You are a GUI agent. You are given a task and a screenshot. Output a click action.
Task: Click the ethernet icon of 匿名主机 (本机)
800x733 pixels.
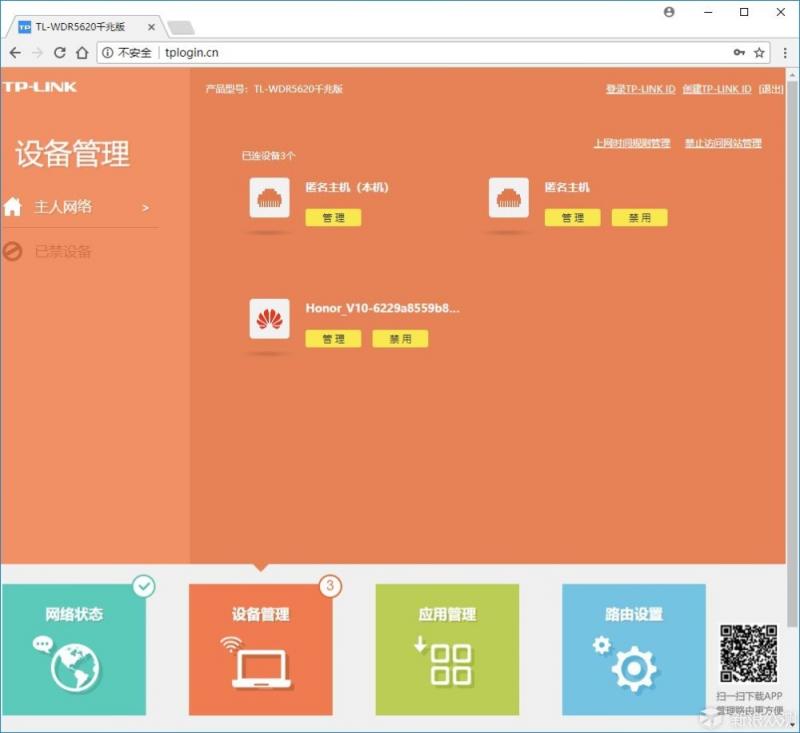pos(269,198)
